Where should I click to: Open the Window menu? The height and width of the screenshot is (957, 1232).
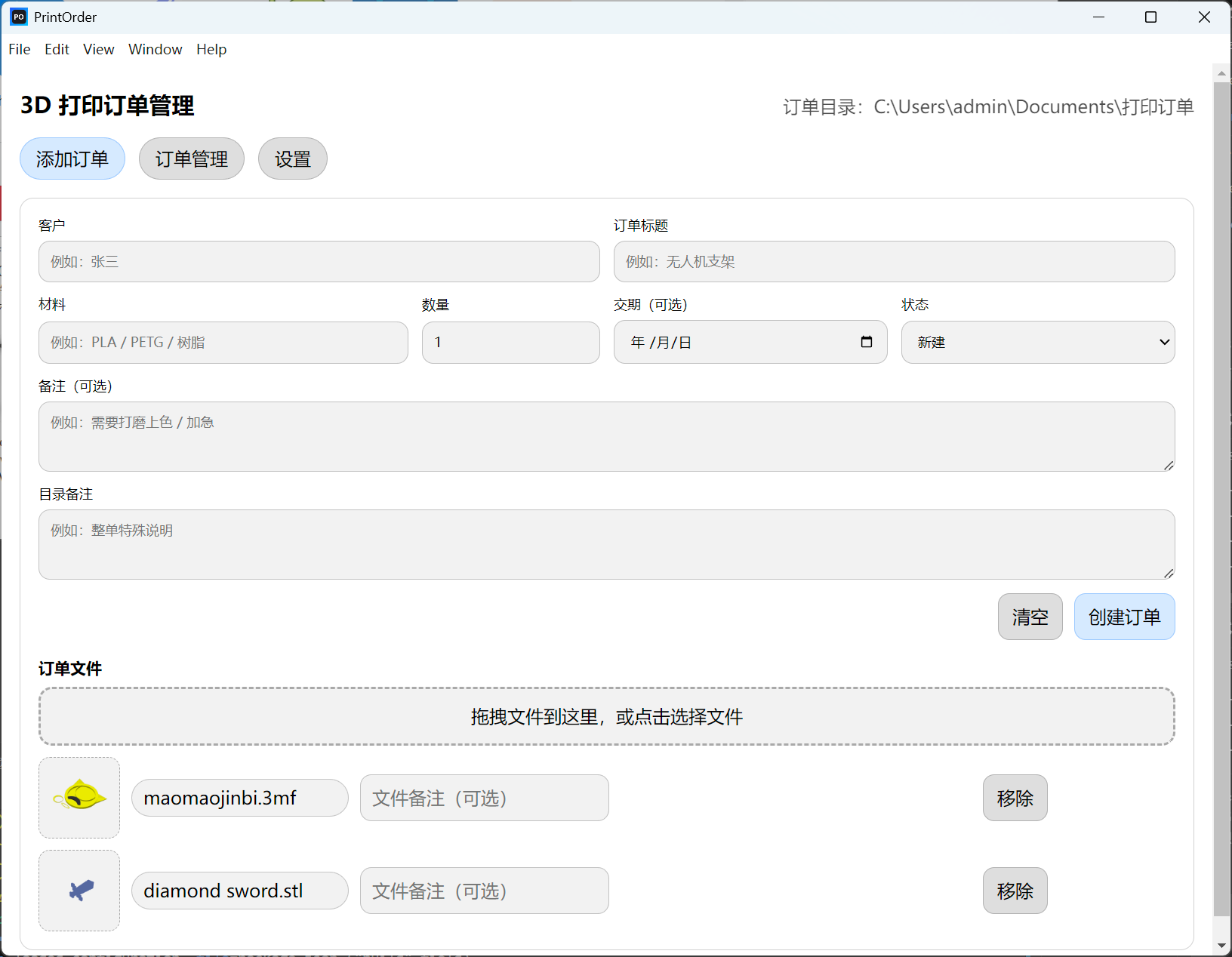(x=155, y=49)
